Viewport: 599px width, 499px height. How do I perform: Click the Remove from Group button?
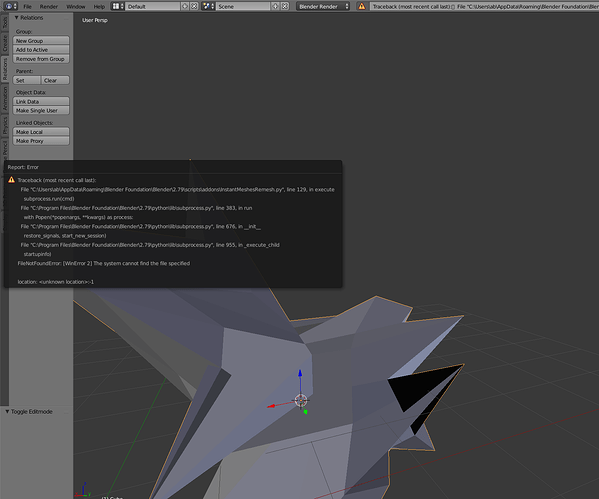pyautogui.click(x=41, y=59)
